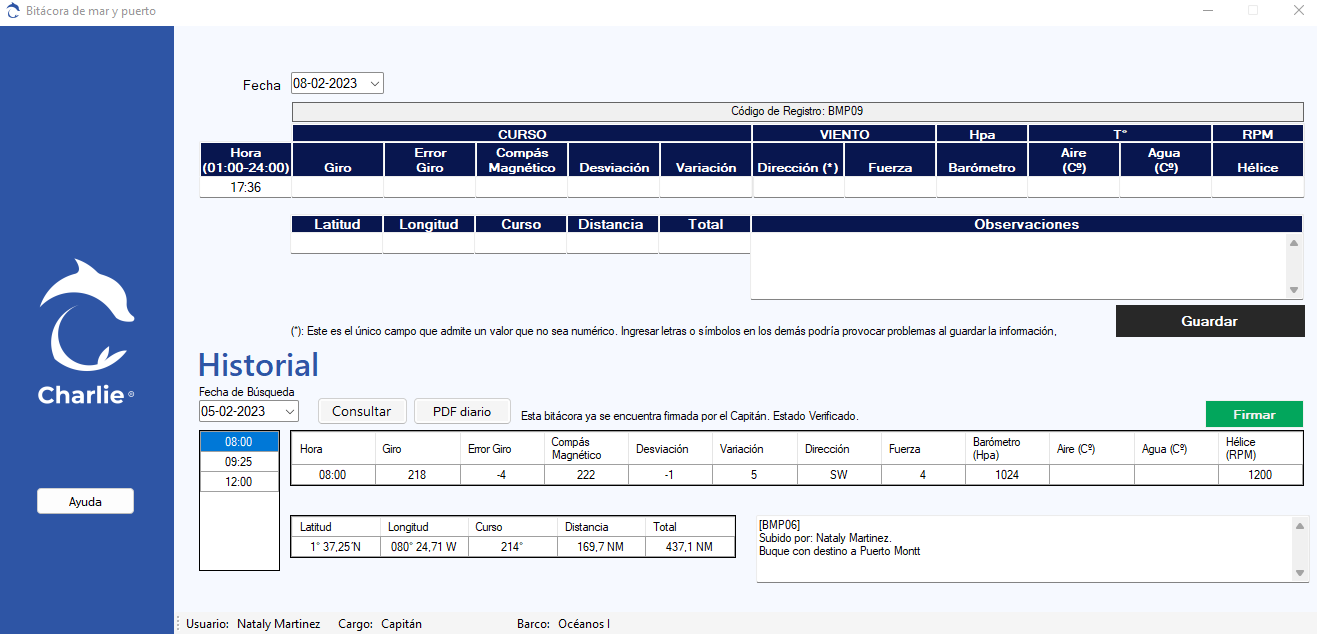
Task: Choose the 12:00 history entry
Action: [x=238, y=482]
